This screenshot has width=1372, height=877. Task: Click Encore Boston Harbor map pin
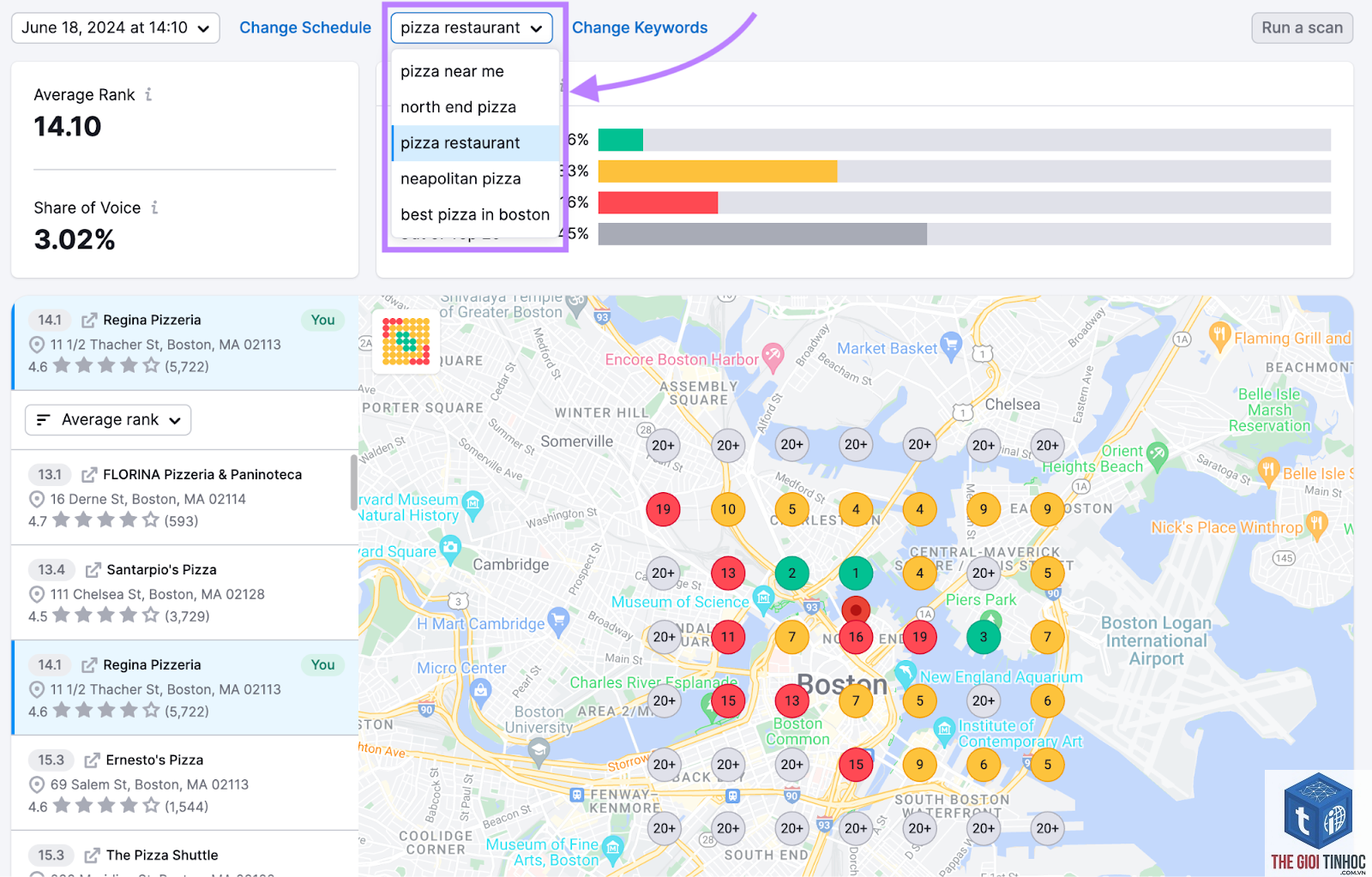773,357
